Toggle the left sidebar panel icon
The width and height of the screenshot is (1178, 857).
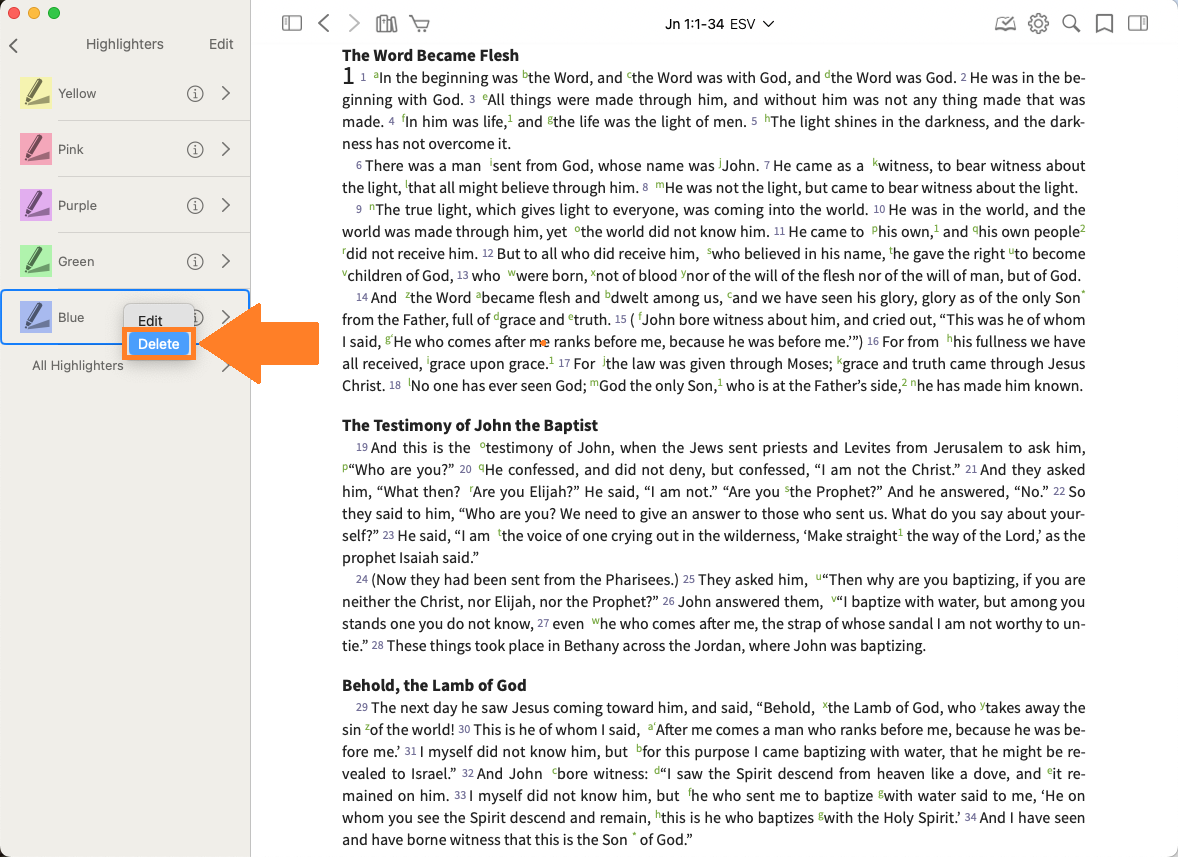click(x=292, y=23)
